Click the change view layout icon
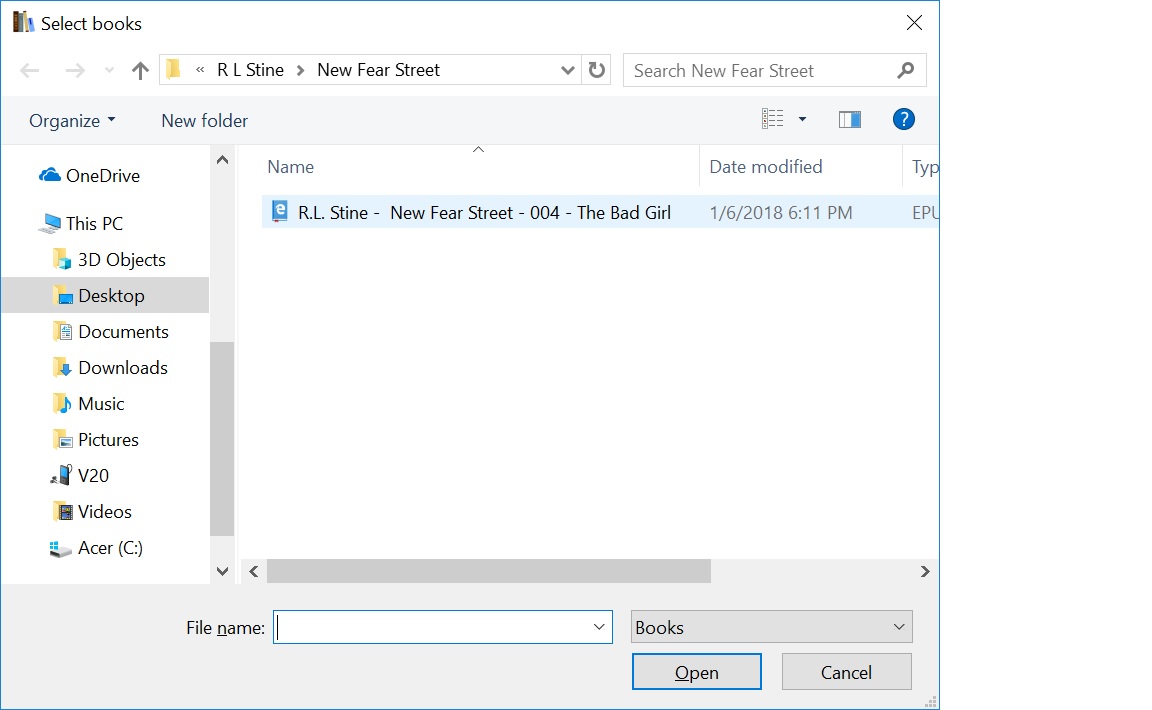Image resolution: width=1152 pixels, height=710 pixels. tap(773, 120)
